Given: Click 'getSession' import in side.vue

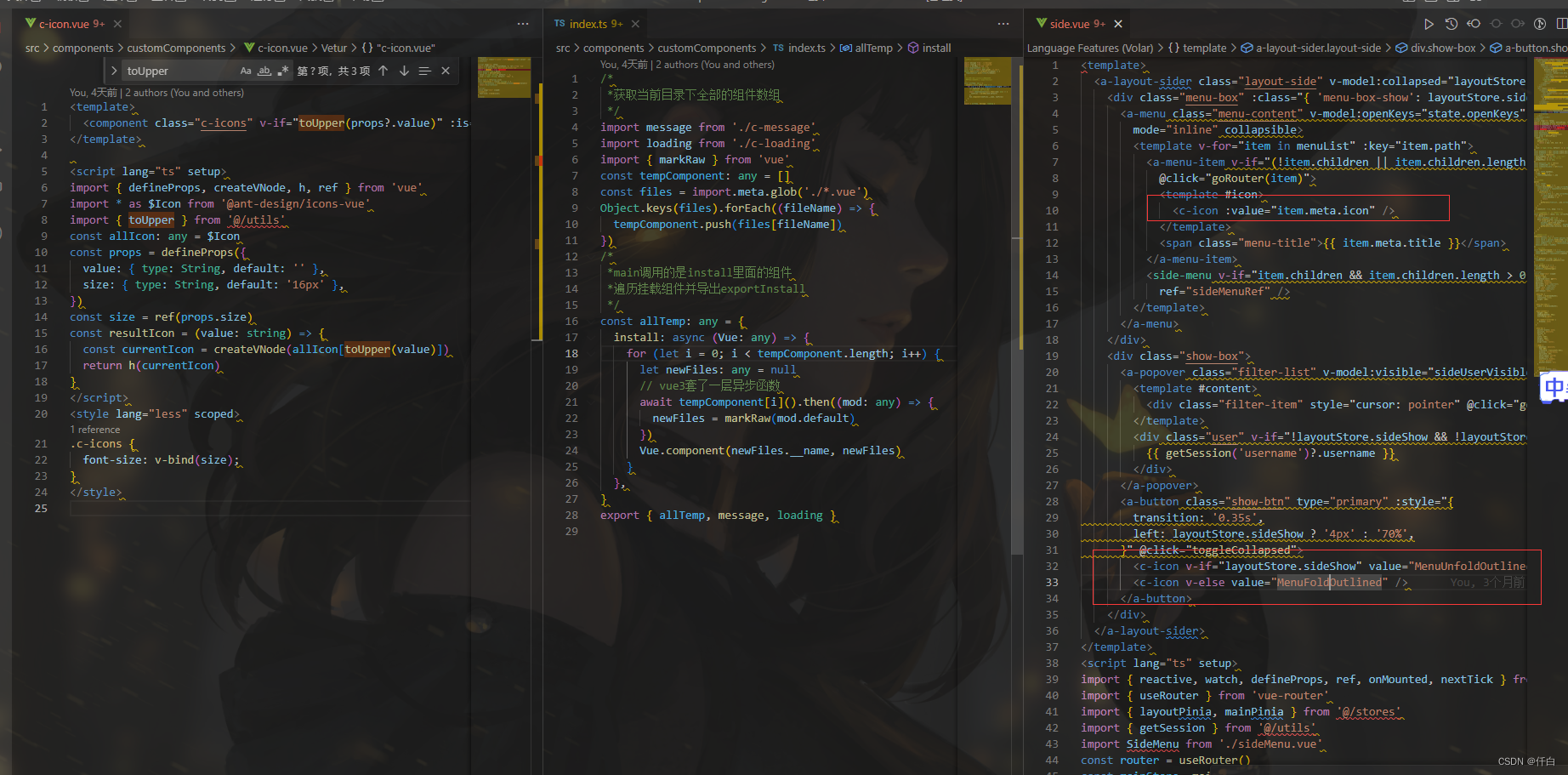Looking at the screenshot, I should coord(1172,728).
